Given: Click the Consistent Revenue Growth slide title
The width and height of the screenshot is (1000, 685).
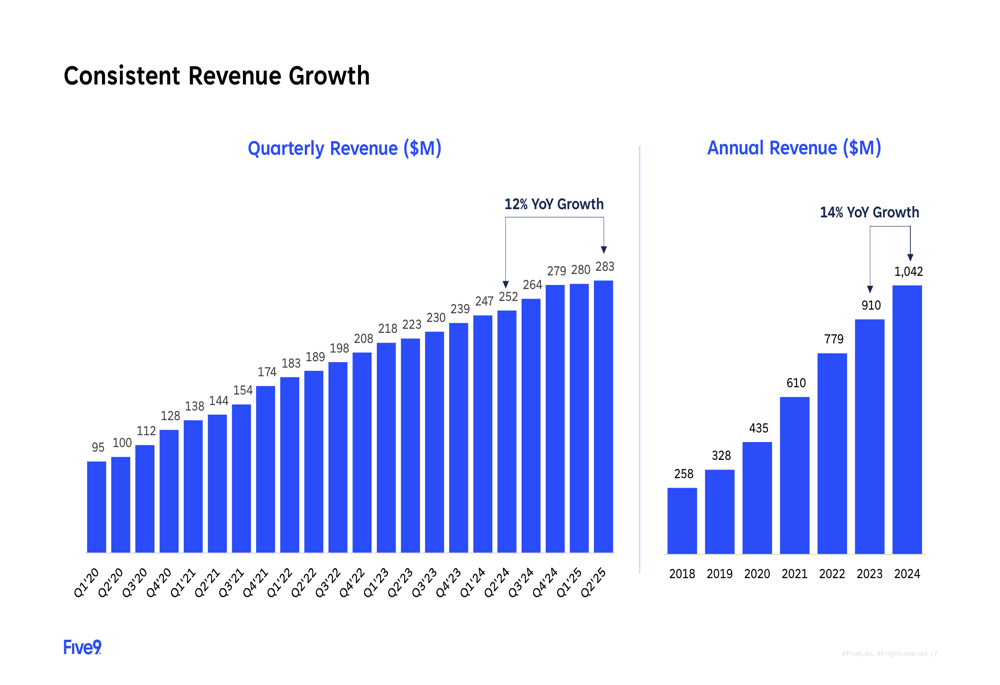Looking at the screenshot, I should point(216,76).
